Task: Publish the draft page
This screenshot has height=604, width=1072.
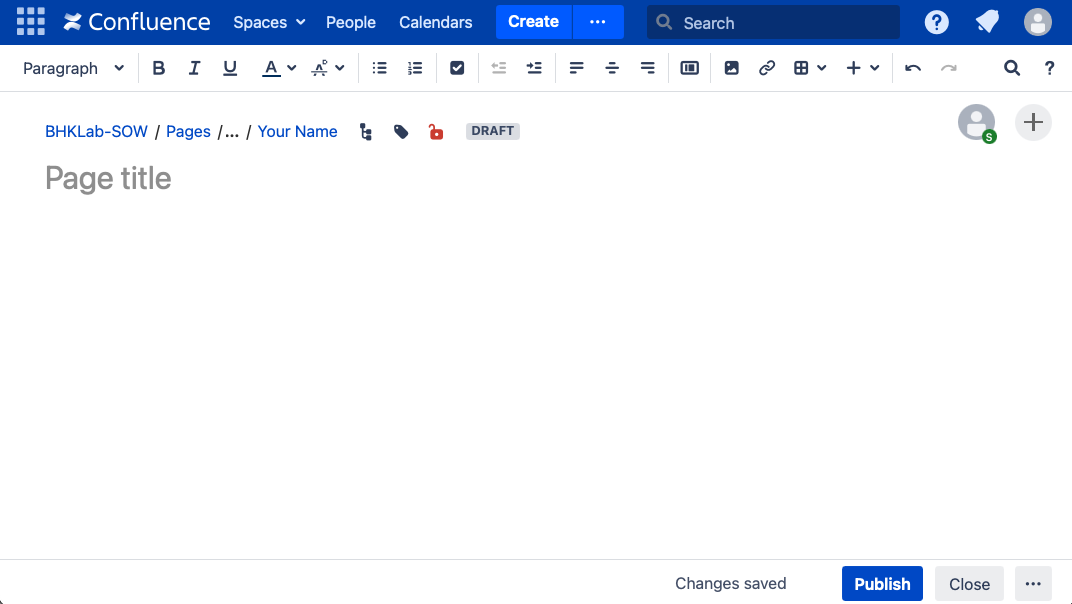Action: pos(882,584)
